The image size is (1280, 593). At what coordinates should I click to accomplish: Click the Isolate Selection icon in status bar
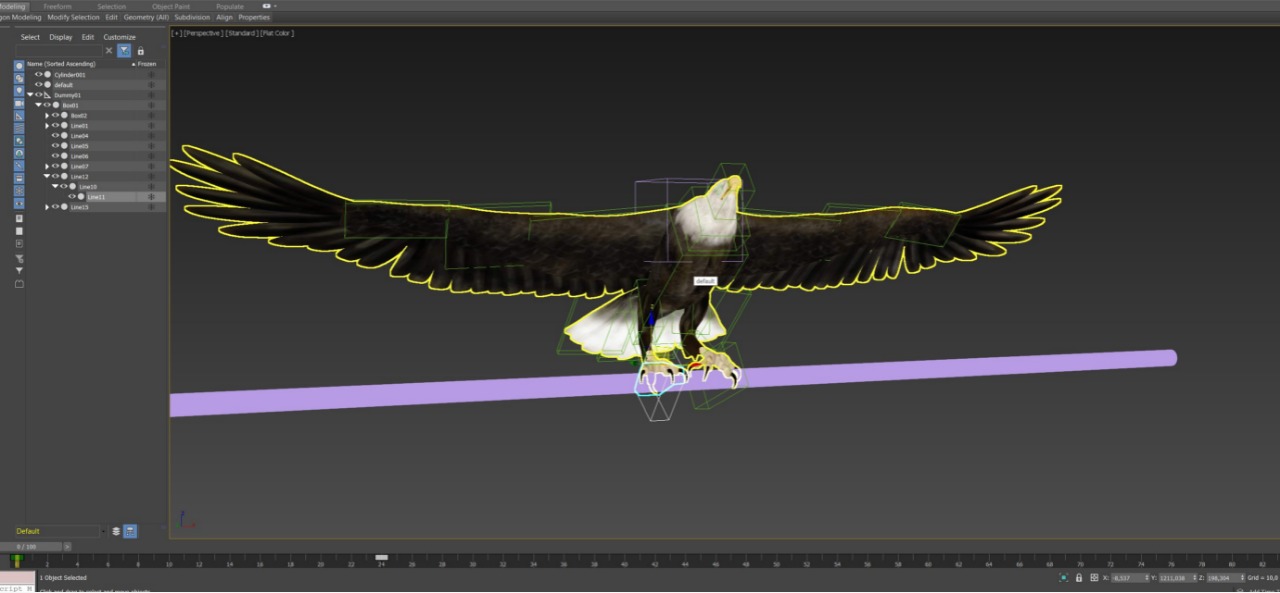click(1063, 578)
